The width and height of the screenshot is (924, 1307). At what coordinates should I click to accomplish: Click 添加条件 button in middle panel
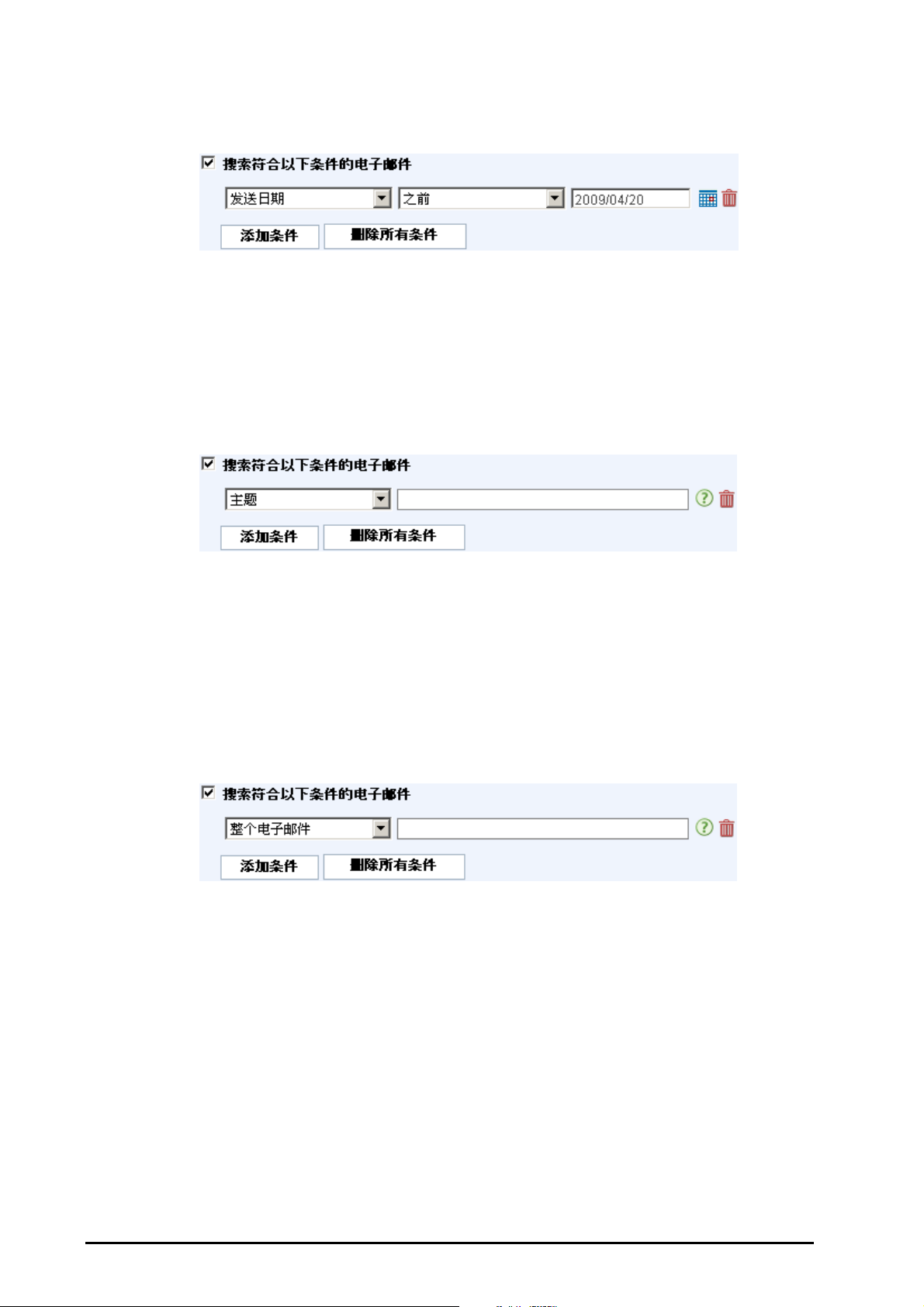pos(269,537)
